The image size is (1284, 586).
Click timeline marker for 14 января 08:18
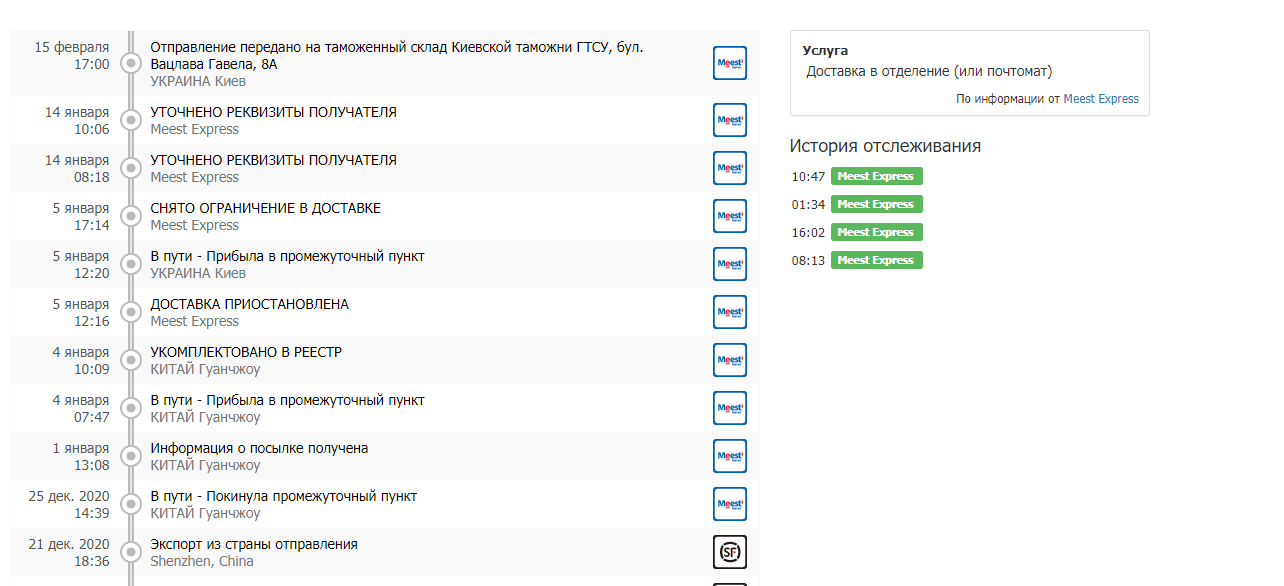pyautogui.click(x=130, y=168)
